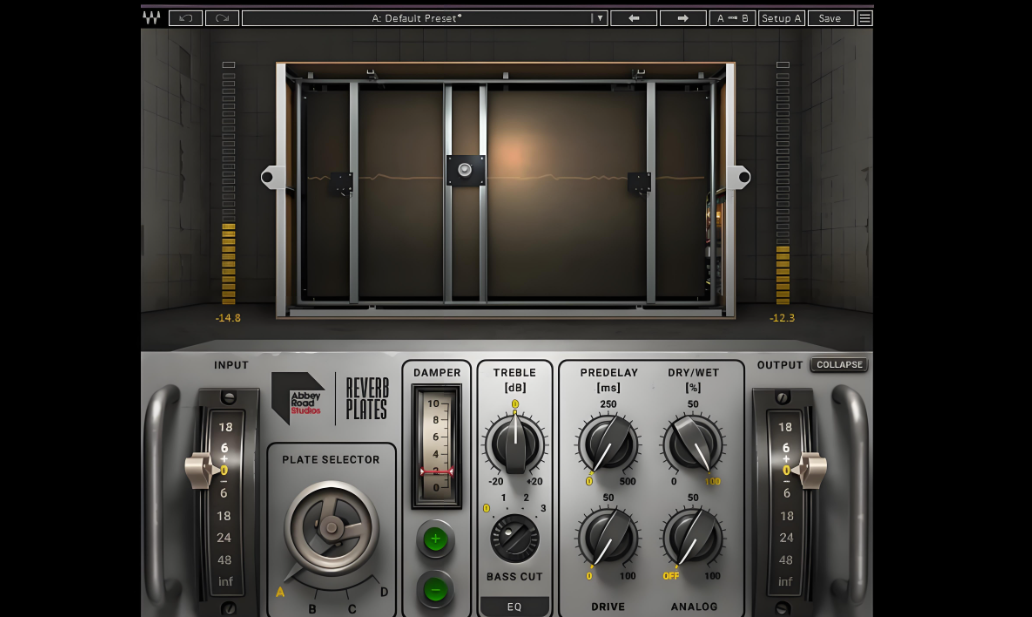
Task: Click the Waves logo icon
Action: pos(151,18)
